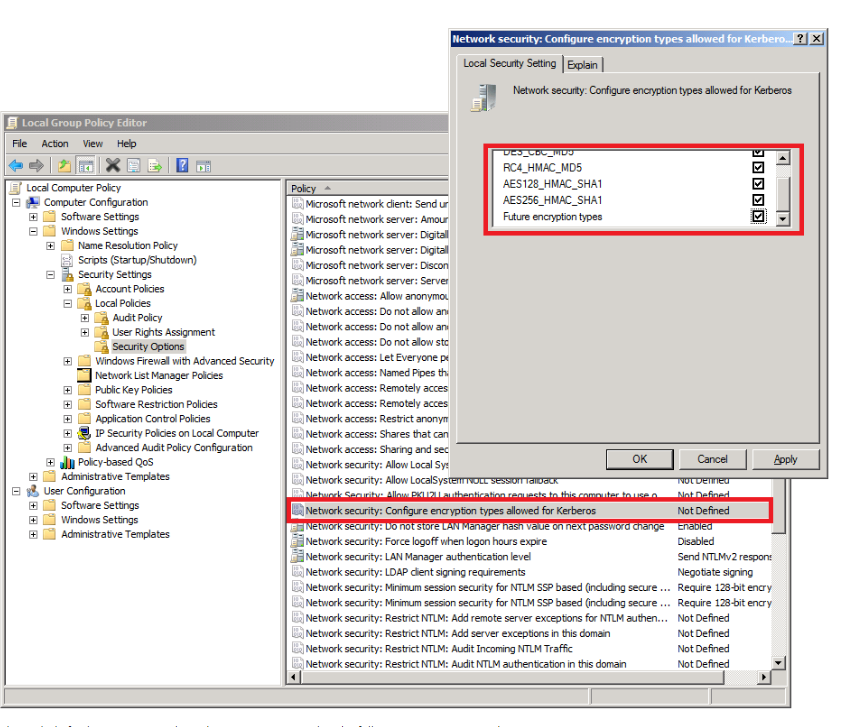Click the dialog title bar question-mark help button

800,38
